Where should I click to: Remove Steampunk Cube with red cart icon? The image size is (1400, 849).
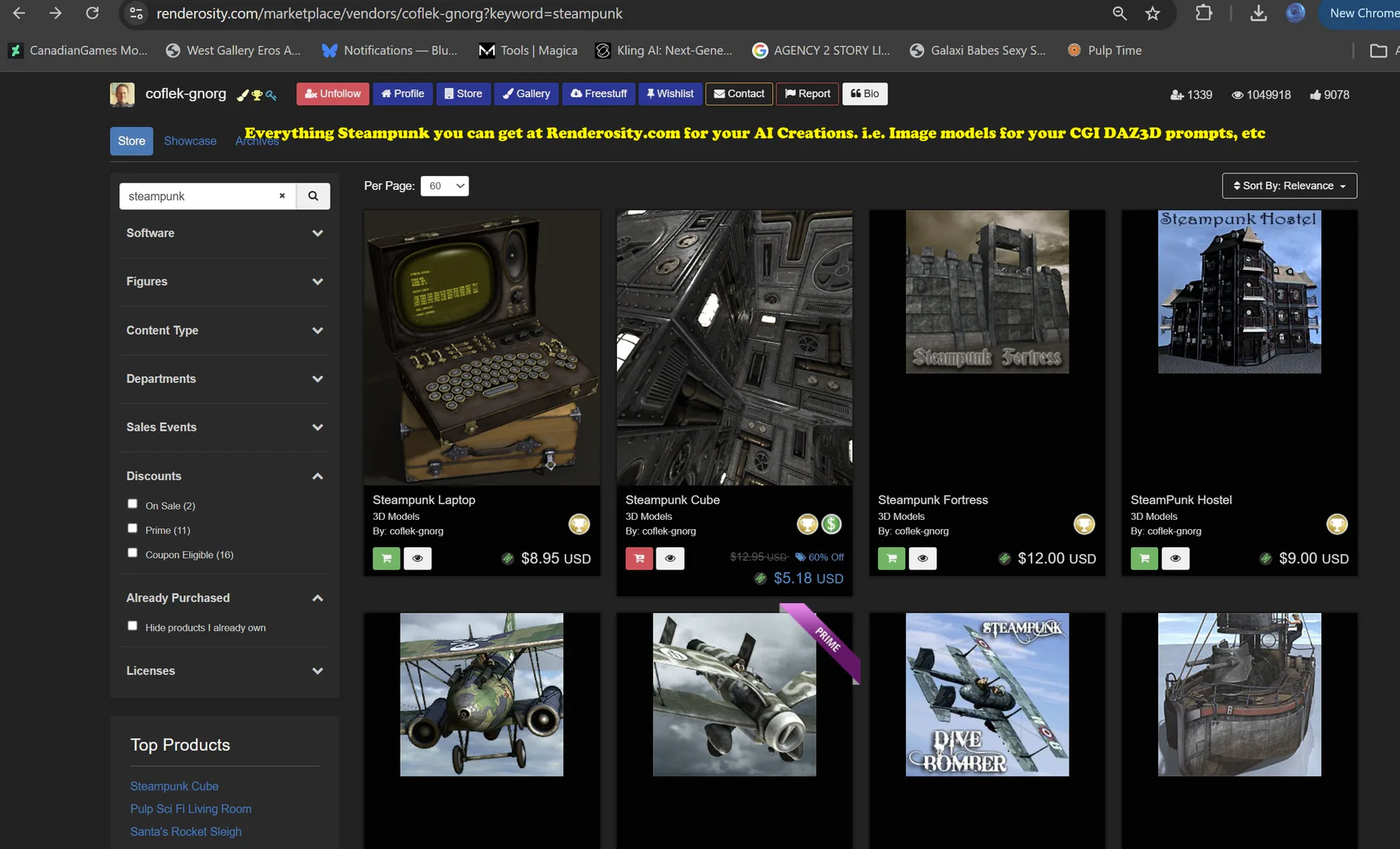[639, 558]
